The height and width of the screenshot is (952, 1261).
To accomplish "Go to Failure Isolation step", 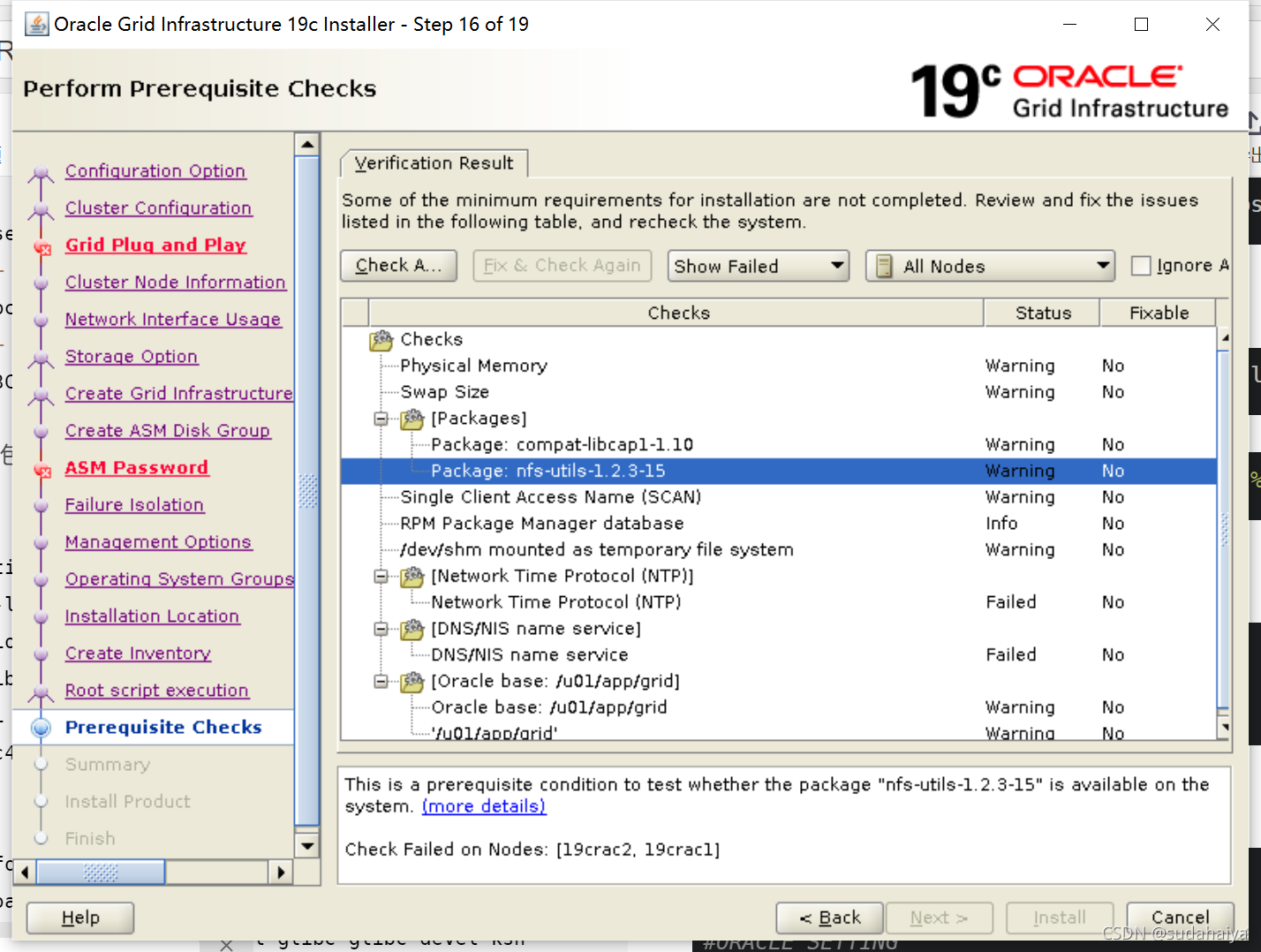I will (x=134, y=505).
